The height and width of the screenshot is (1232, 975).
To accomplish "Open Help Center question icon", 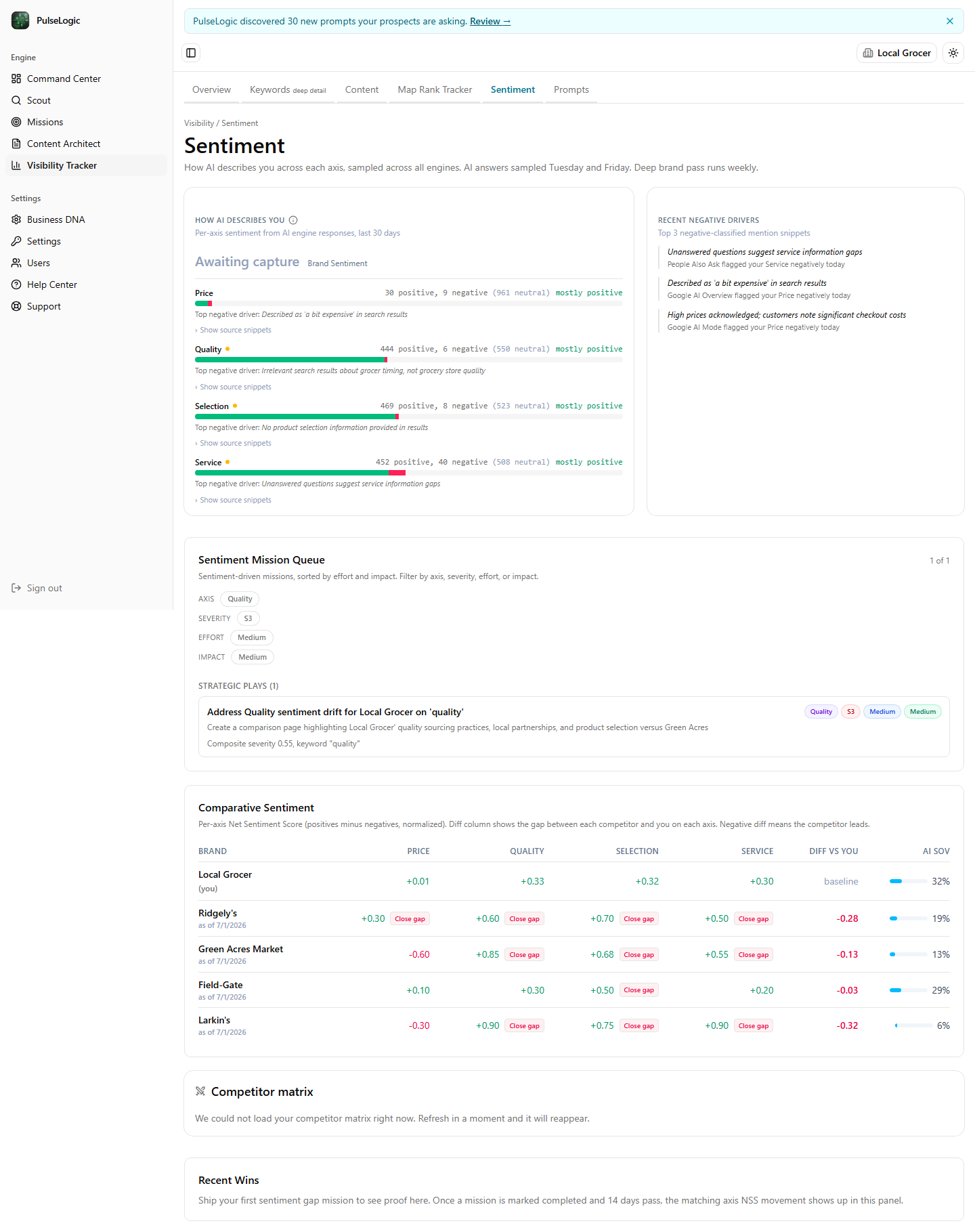I will pos(16,284).
